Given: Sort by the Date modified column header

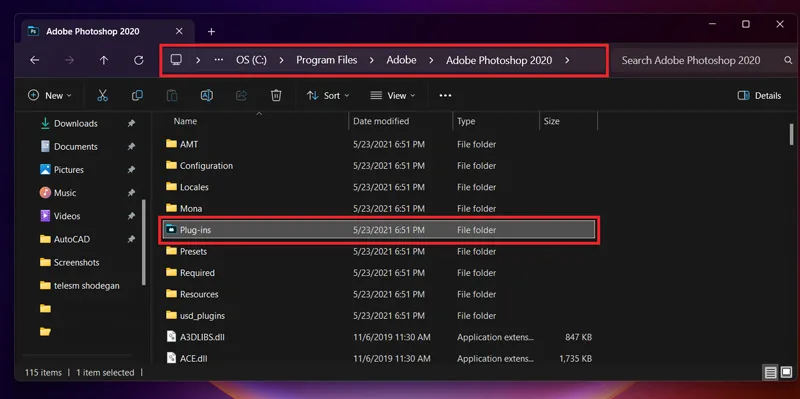Looking at the screenshot, I should [381, 121].
